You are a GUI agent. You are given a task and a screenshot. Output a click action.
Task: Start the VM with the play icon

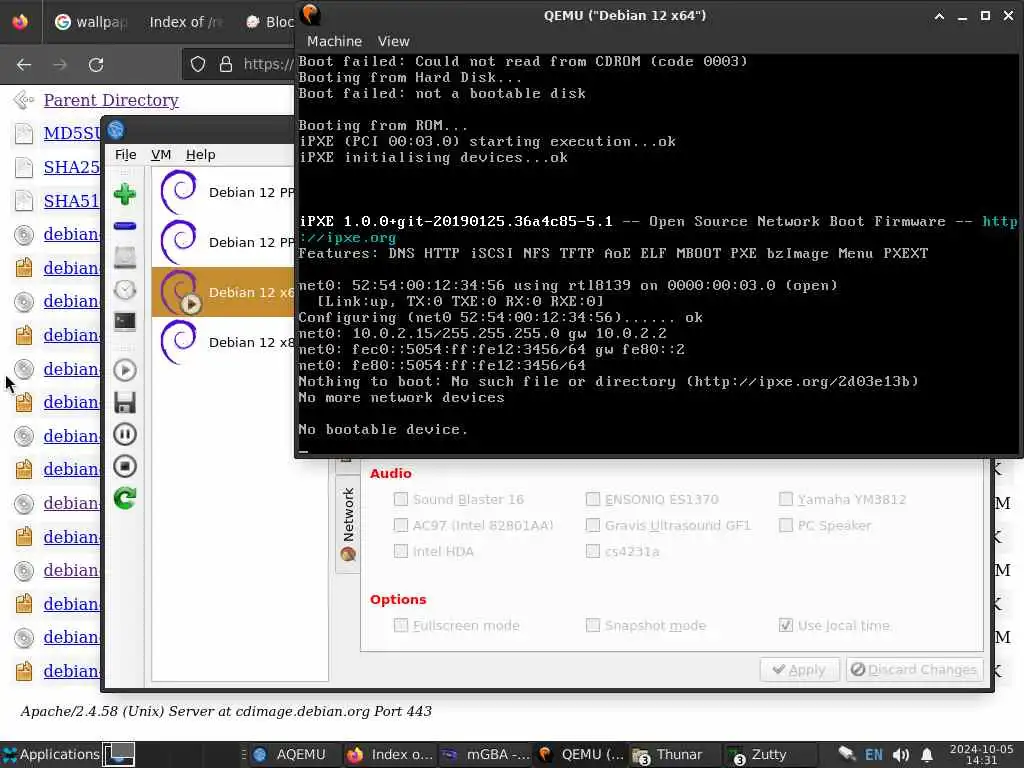click(x=125, y=370)
